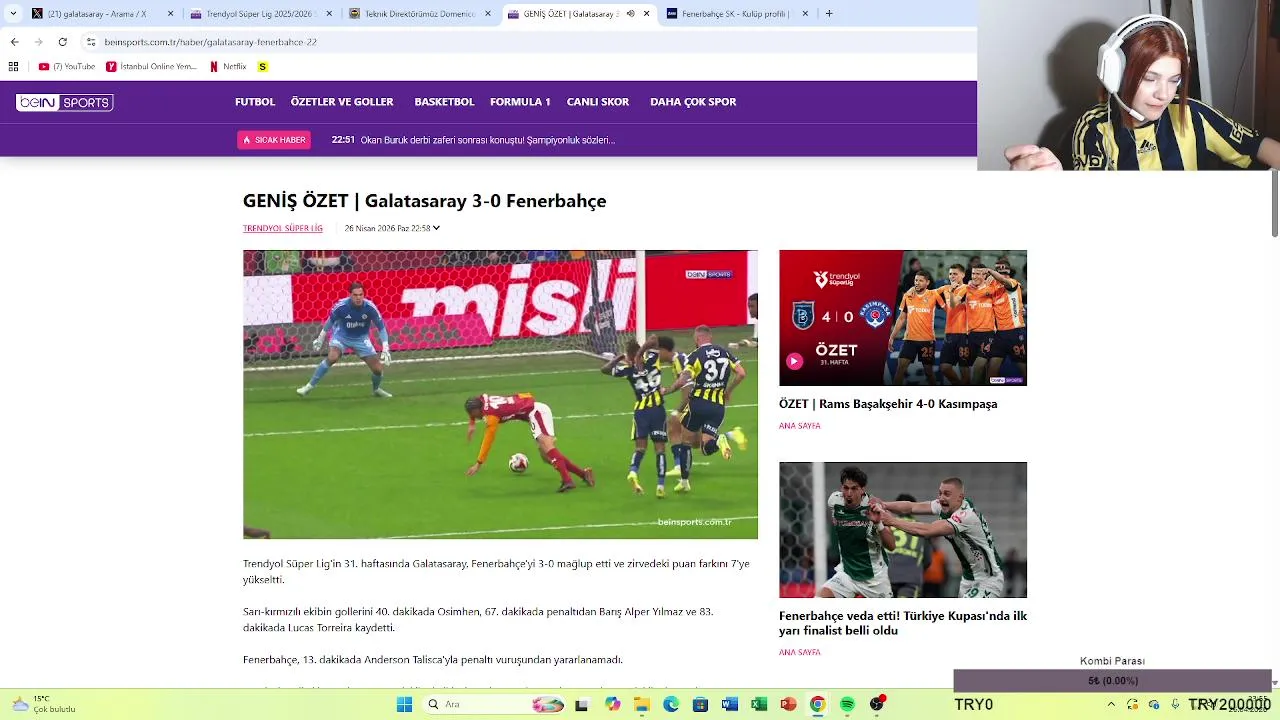Screen dimensions: 1280x720
Task: Open the CANLI SKOR menu
Action: click(598, 102)
